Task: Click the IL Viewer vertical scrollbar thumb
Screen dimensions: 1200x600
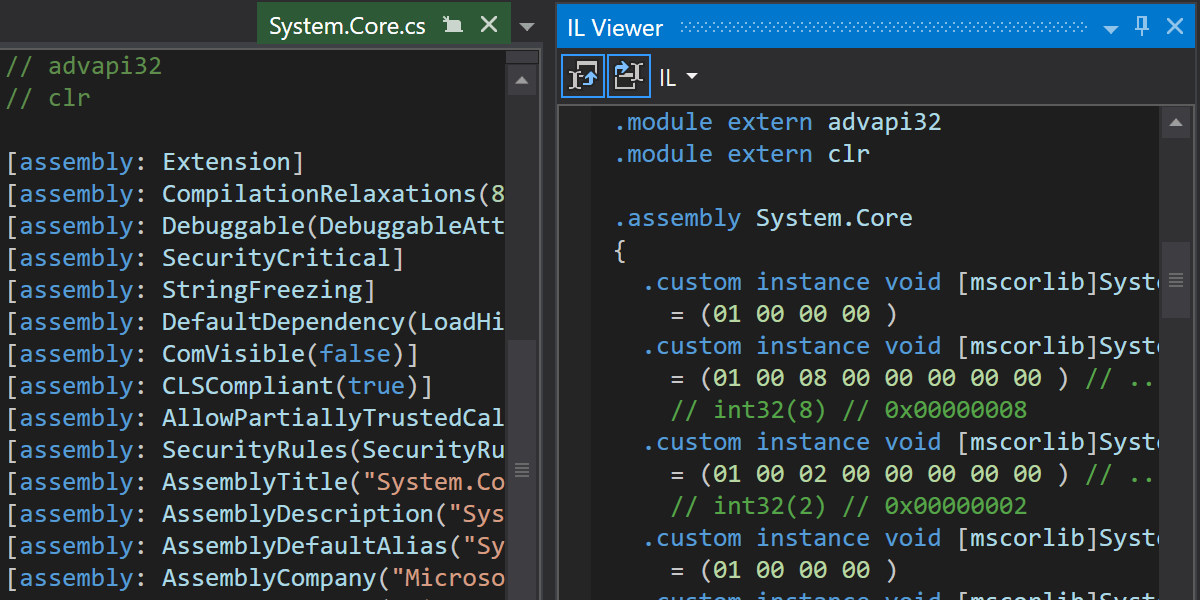Action: (x=1175, y=280)
